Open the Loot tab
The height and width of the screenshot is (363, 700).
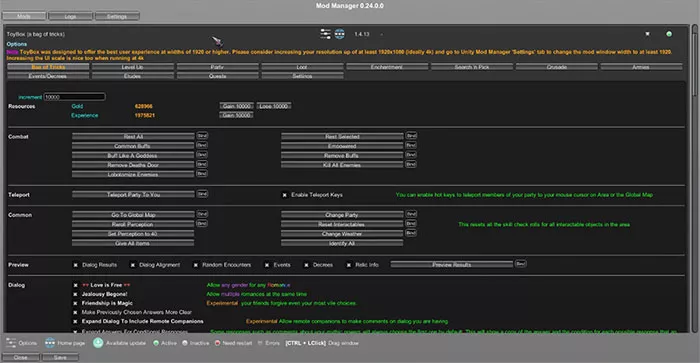pyautogui.click(x=302, y=67)
